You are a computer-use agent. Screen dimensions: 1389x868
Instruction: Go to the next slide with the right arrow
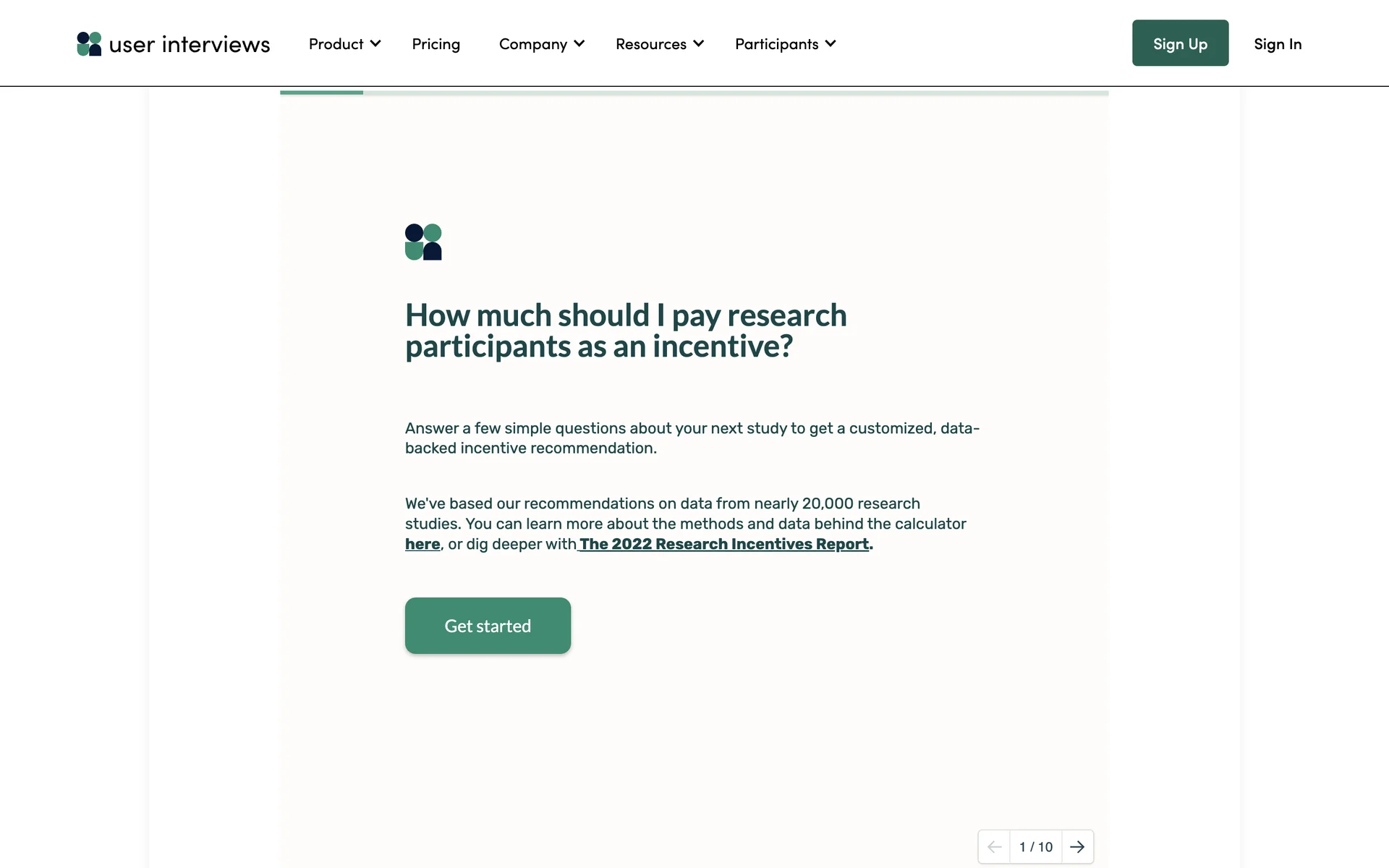pos(1077,846)
